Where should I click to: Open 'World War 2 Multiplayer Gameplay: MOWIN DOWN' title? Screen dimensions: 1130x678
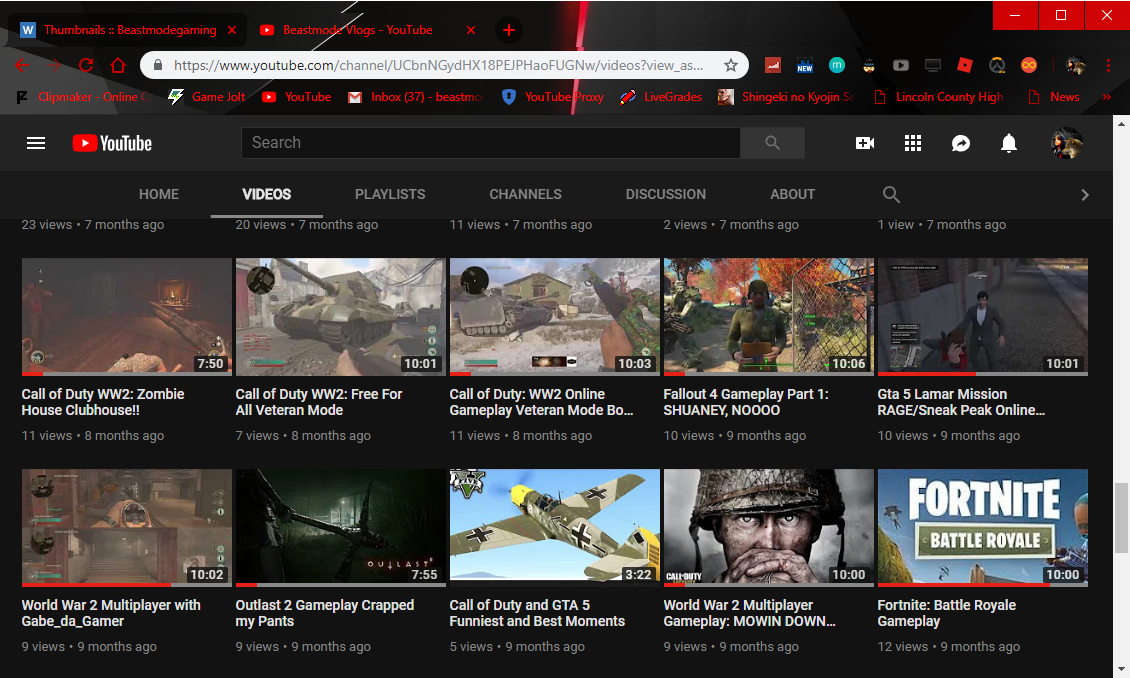pos(749,613)
